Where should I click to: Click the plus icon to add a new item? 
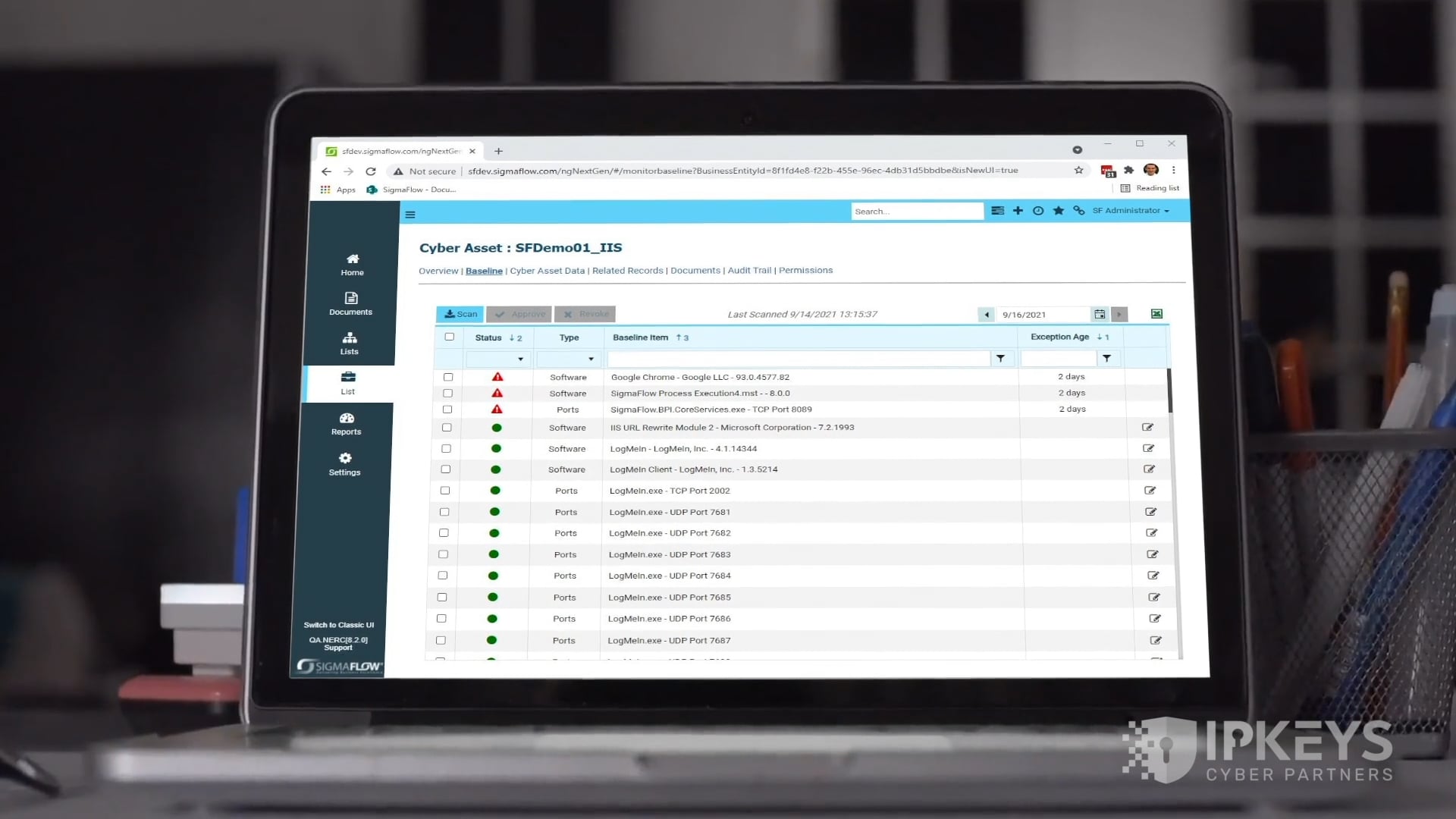tap(1018, 211)
